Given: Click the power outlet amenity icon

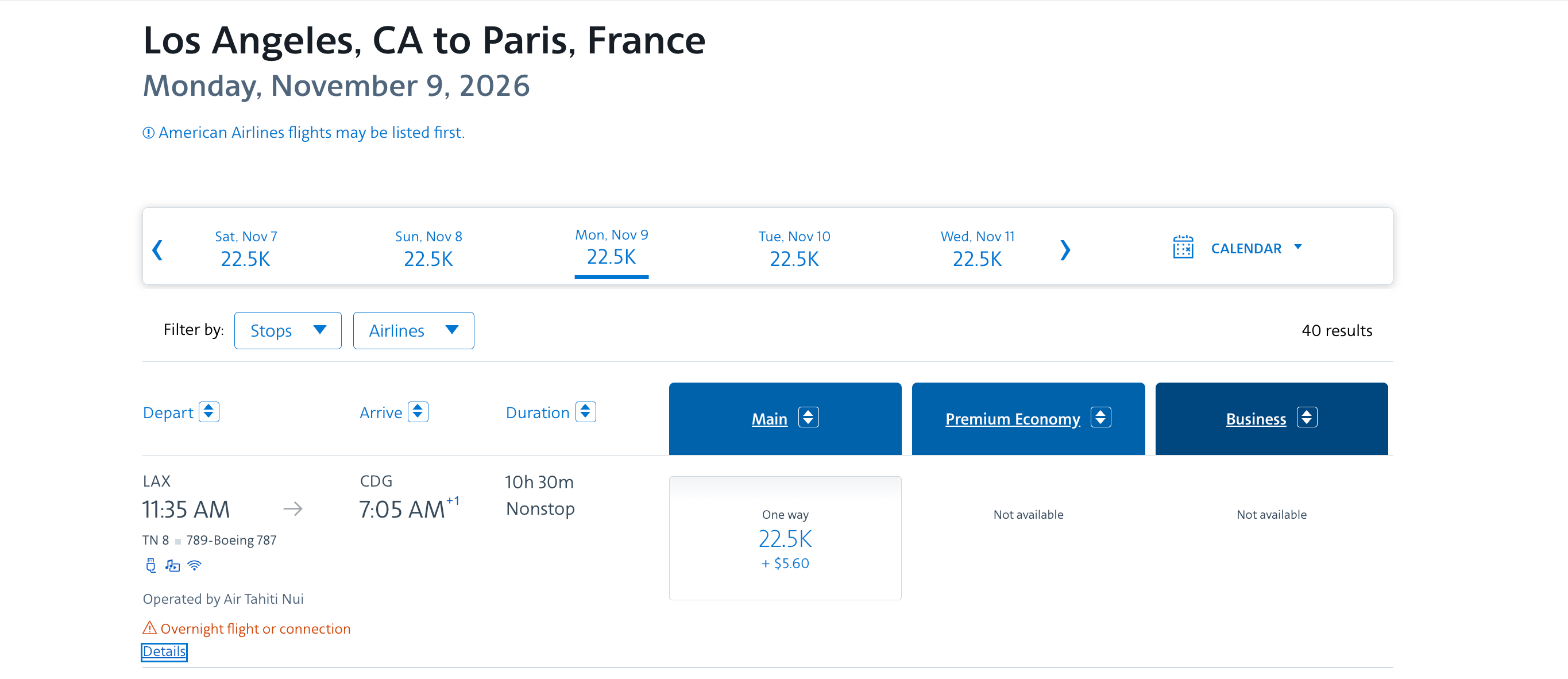Looking at the screenshot, I should [151, 566].
